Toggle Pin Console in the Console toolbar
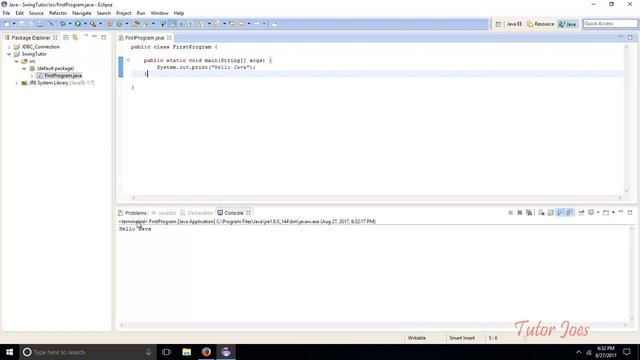 click(x=581, y=213)
